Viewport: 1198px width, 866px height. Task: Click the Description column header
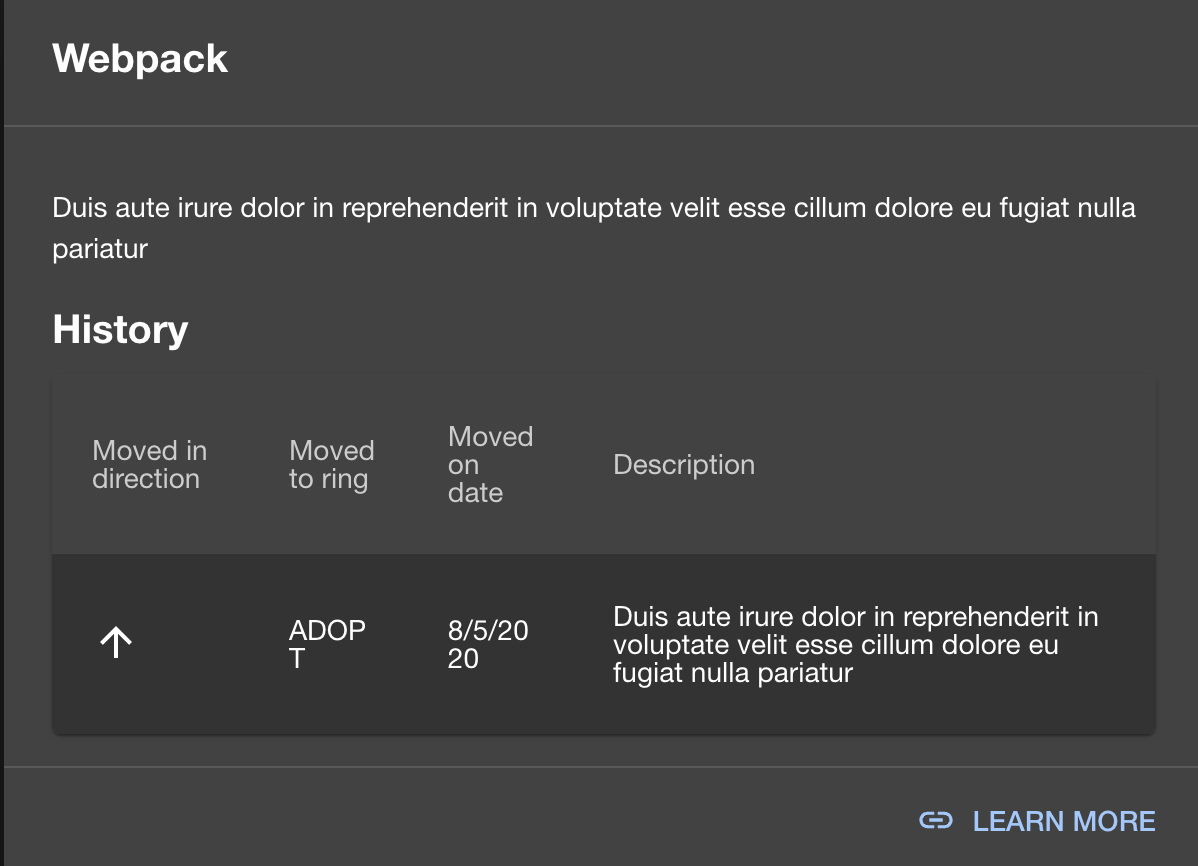[x=684, y=465]
